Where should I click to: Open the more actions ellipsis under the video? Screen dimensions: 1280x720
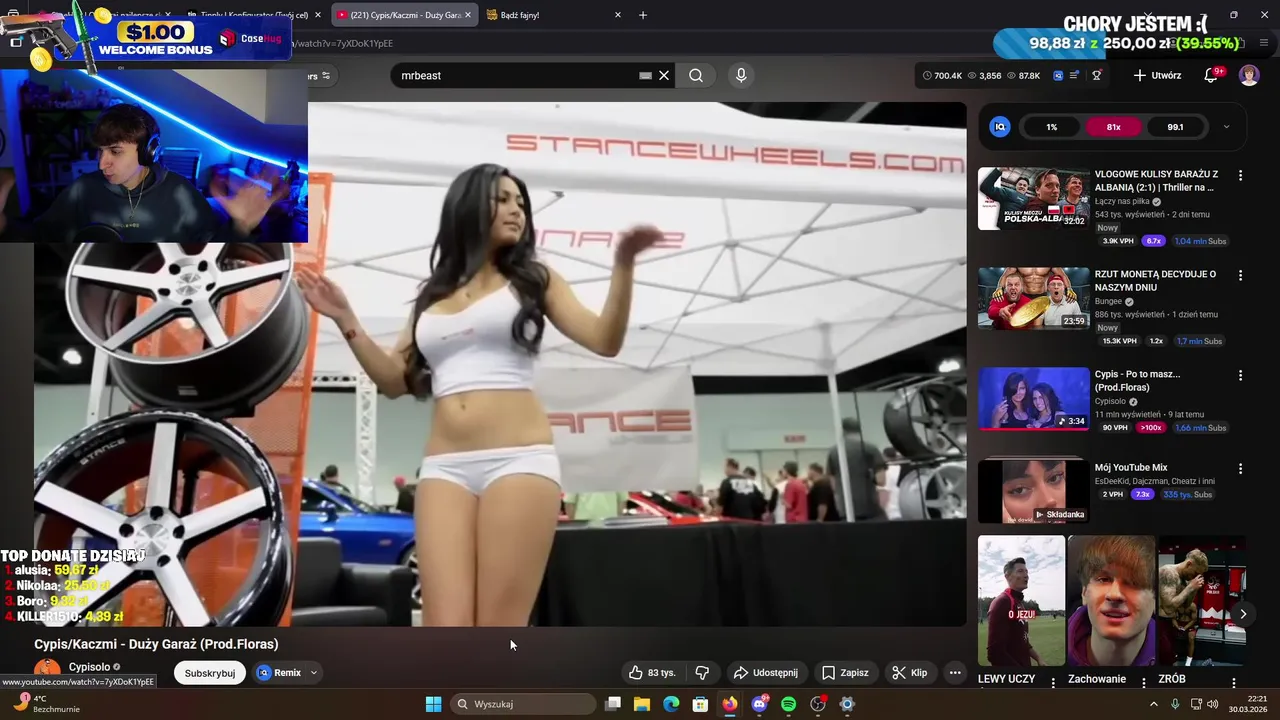[955, 673]
